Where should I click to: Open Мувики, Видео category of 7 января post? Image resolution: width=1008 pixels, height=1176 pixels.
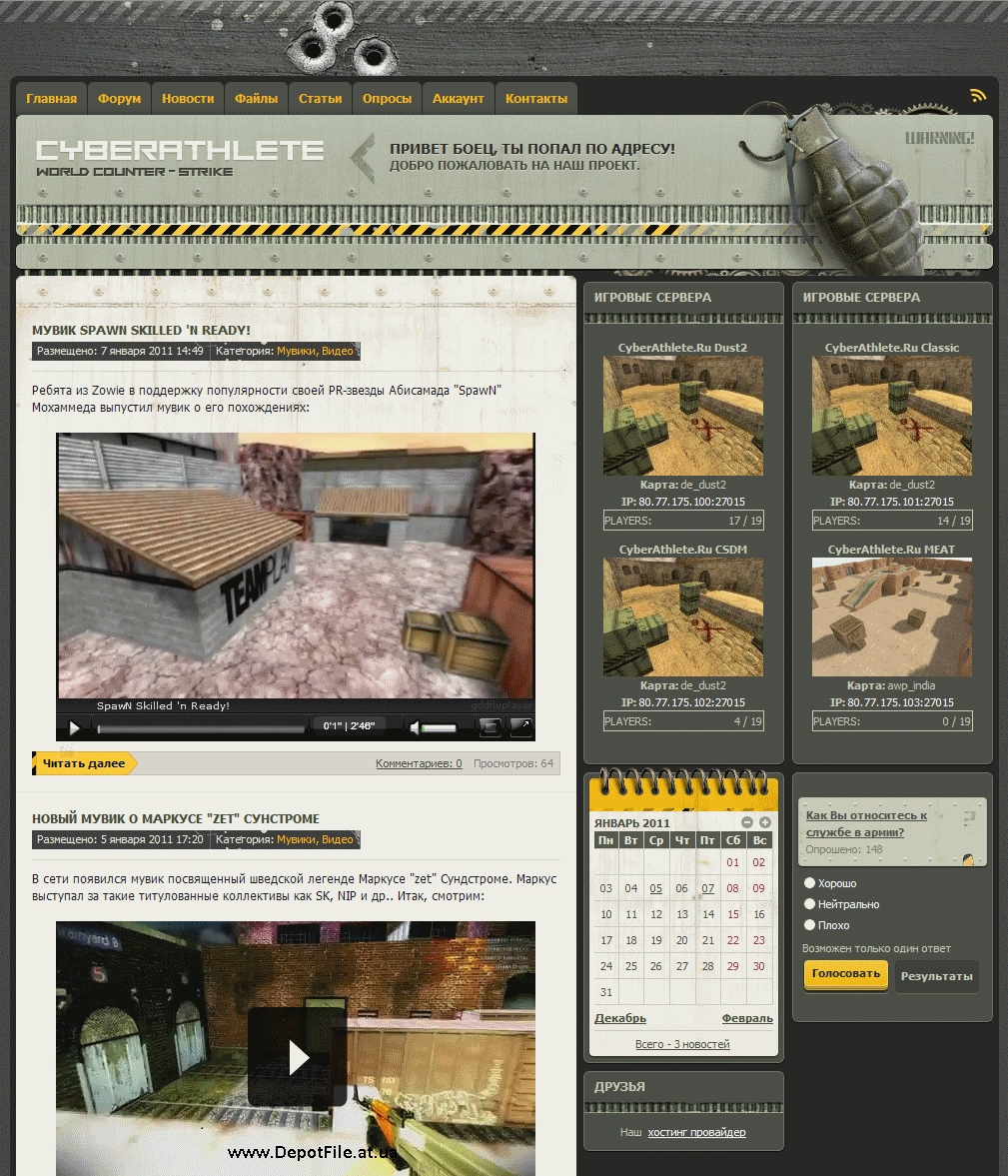[315, 351]
